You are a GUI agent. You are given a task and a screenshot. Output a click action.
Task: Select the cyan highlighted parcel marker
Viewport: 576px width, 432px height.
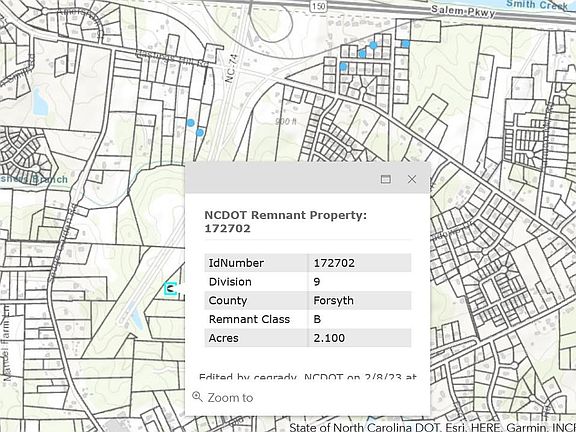pos(170,289)
